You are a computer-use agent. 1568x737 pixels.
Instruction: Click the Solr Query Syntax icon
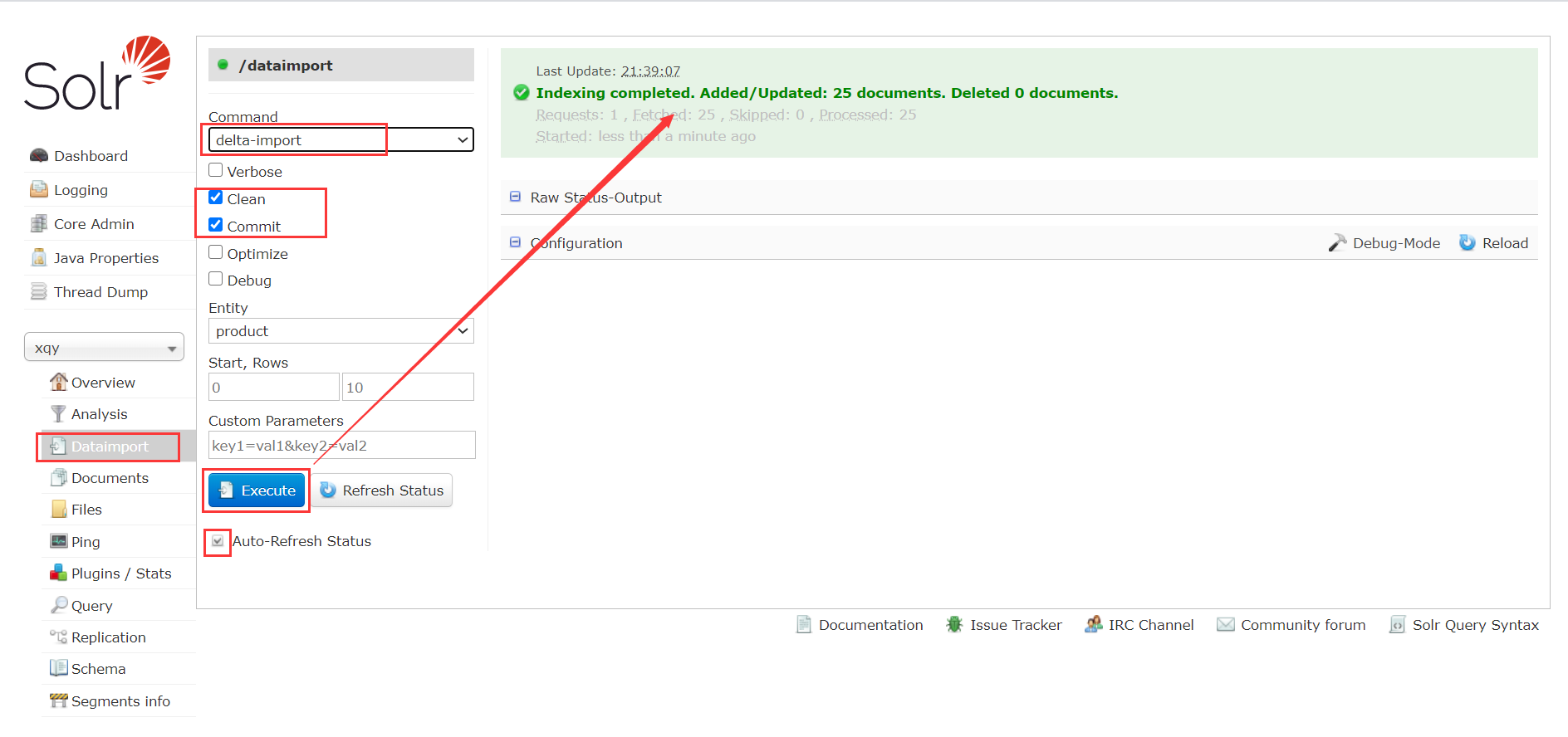1397,624
